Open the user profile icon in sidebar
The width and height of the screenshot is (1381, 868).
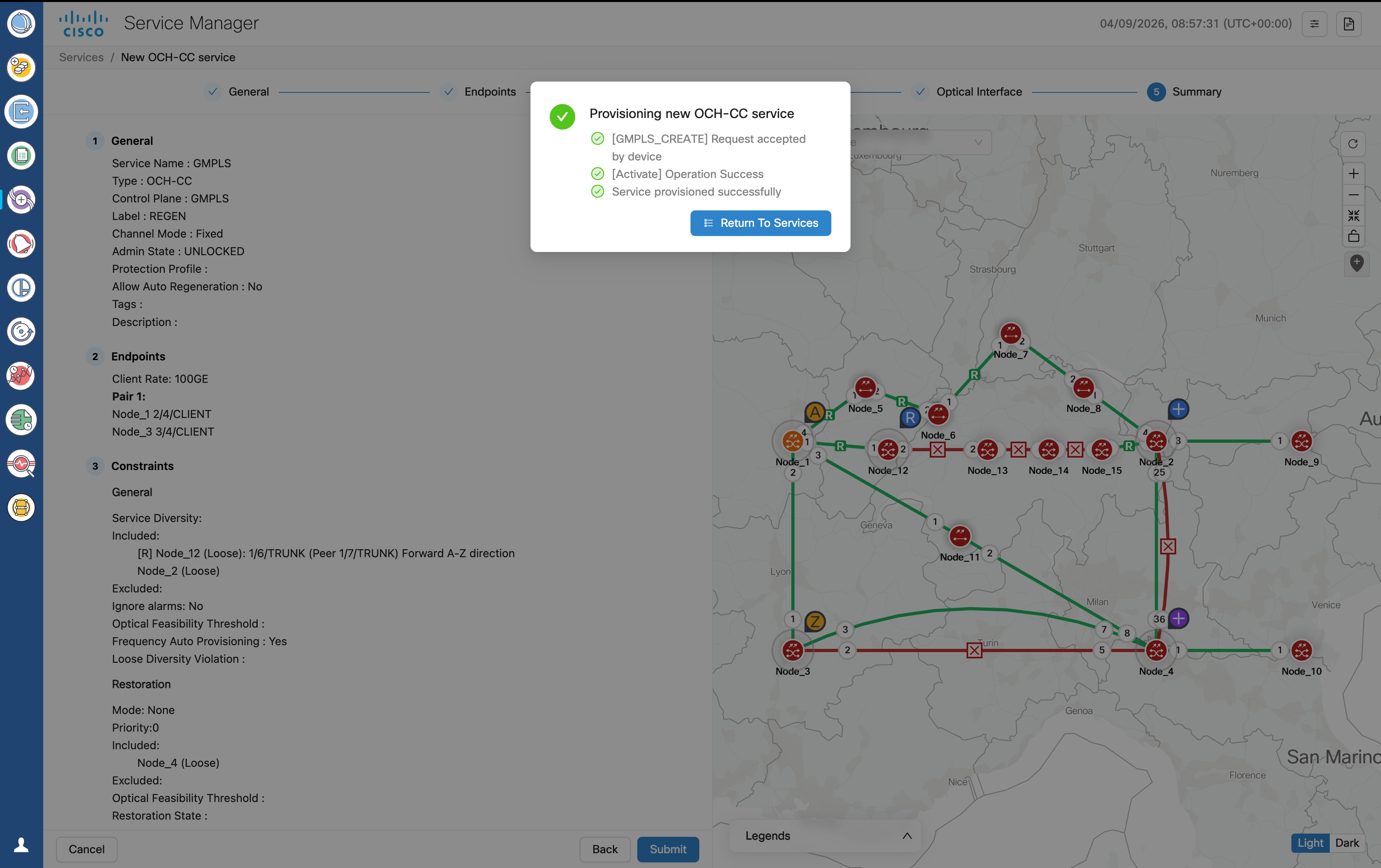pyautogui.click(x=21, y=845)
